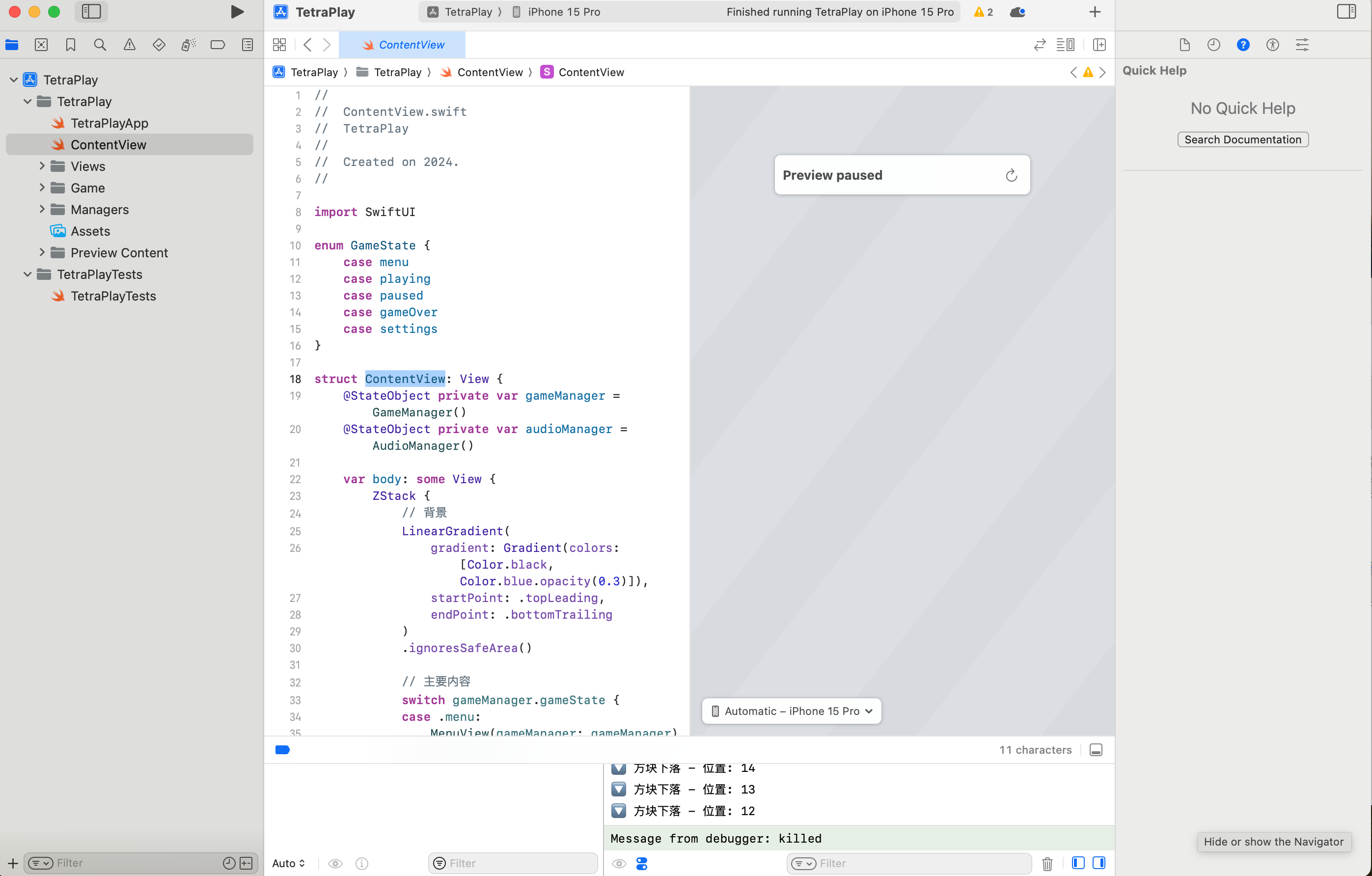Refresh the paused preview

[x=1012, y=175]
